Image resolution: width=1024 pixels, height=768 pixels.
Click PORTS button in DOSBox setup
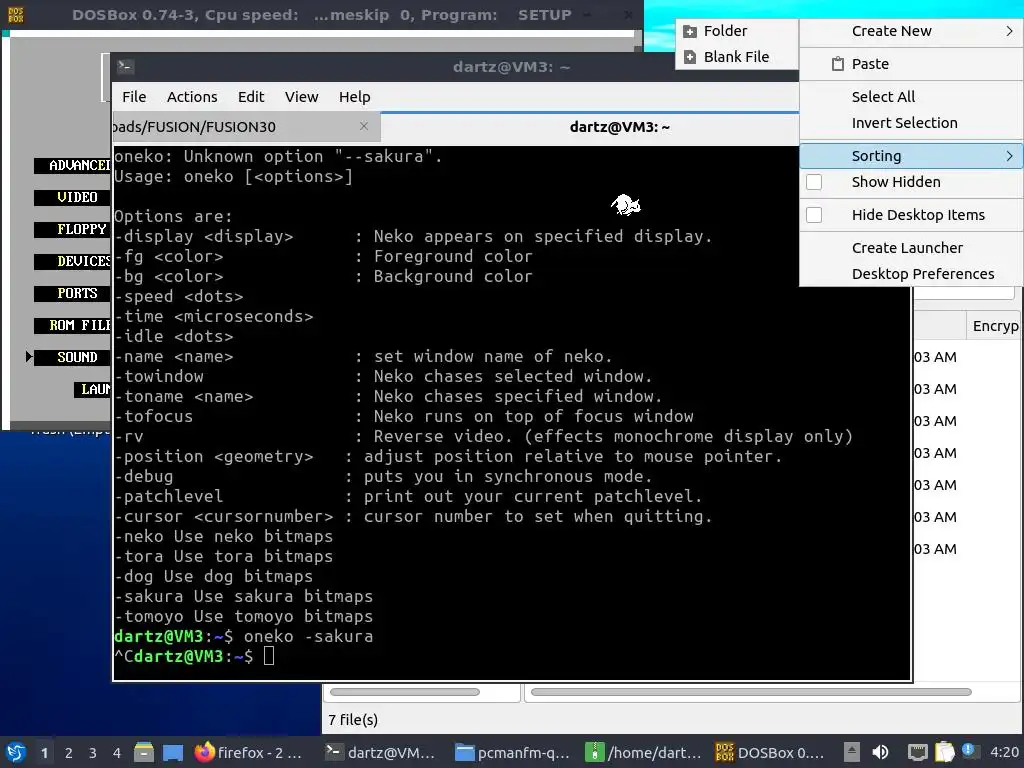72,293
